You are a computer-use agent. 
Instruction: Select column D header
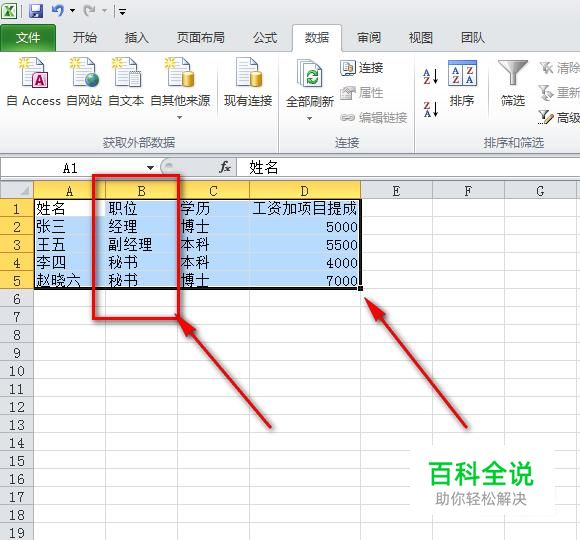coord(305,190)
